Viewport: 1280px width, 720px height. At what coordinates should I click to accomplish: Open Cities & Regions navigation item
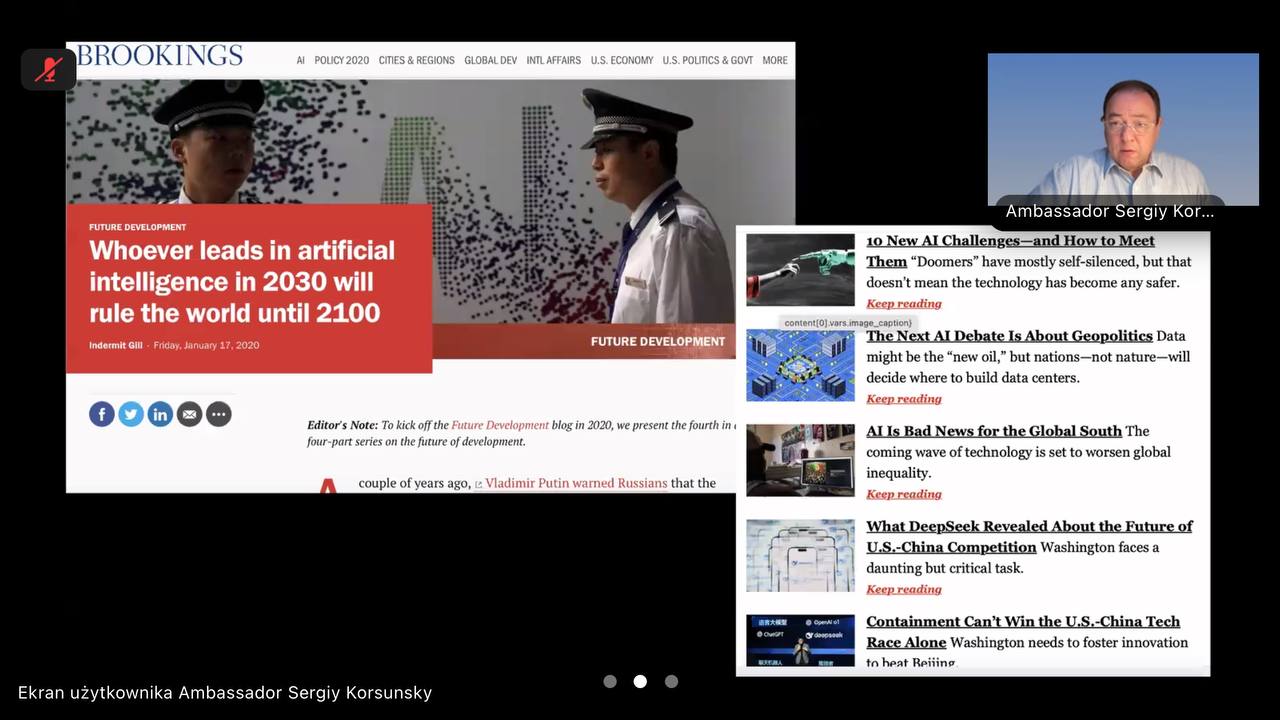[416, 60]
